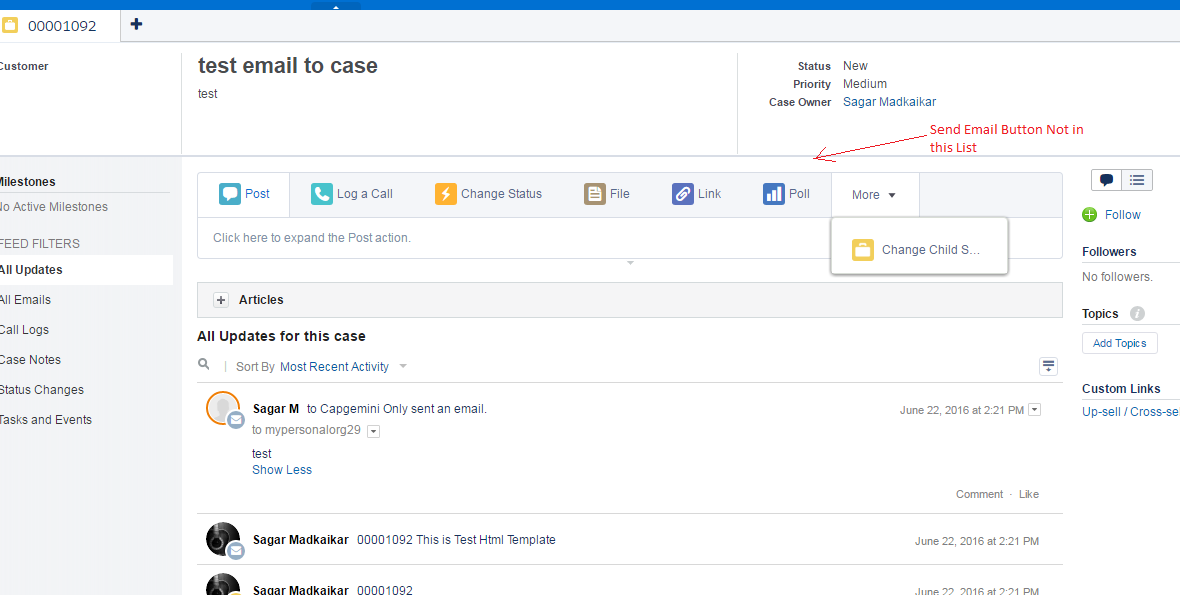Like the Sagar M email post
Viewport: 1180px width, 614px height.
[1029, 494]
